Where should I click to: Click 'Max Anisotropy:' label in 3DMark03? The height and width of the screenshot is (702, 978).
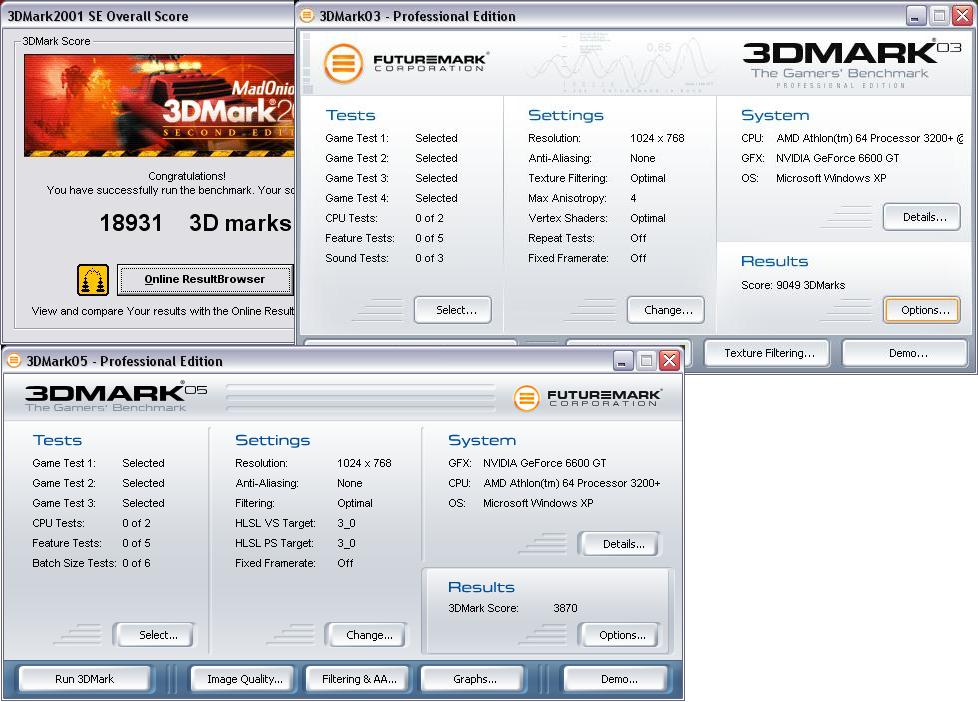(x=567, y=198)
